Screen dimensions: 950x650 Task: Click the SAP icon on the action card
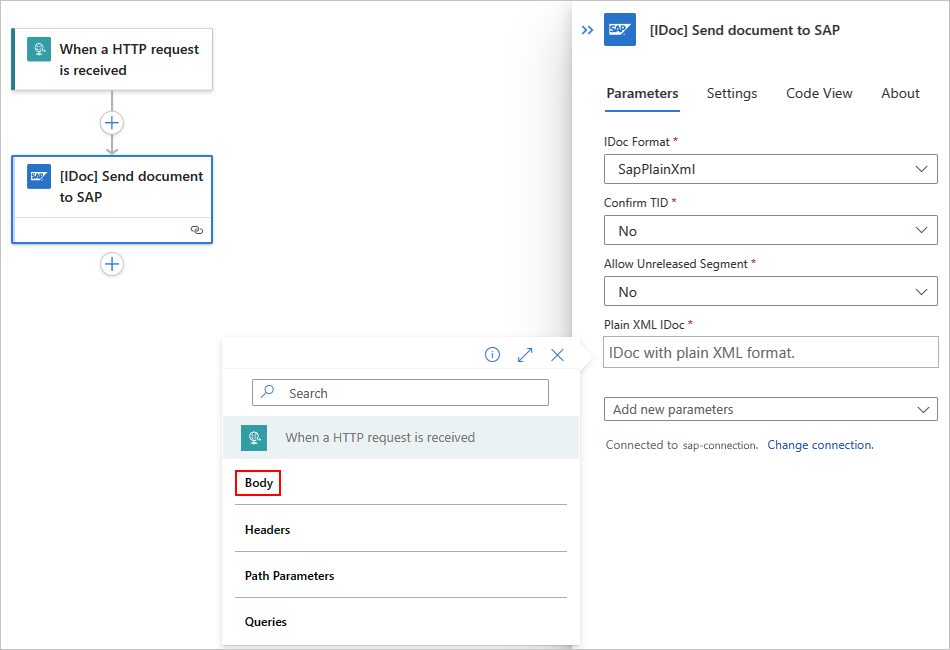(39, 177)
